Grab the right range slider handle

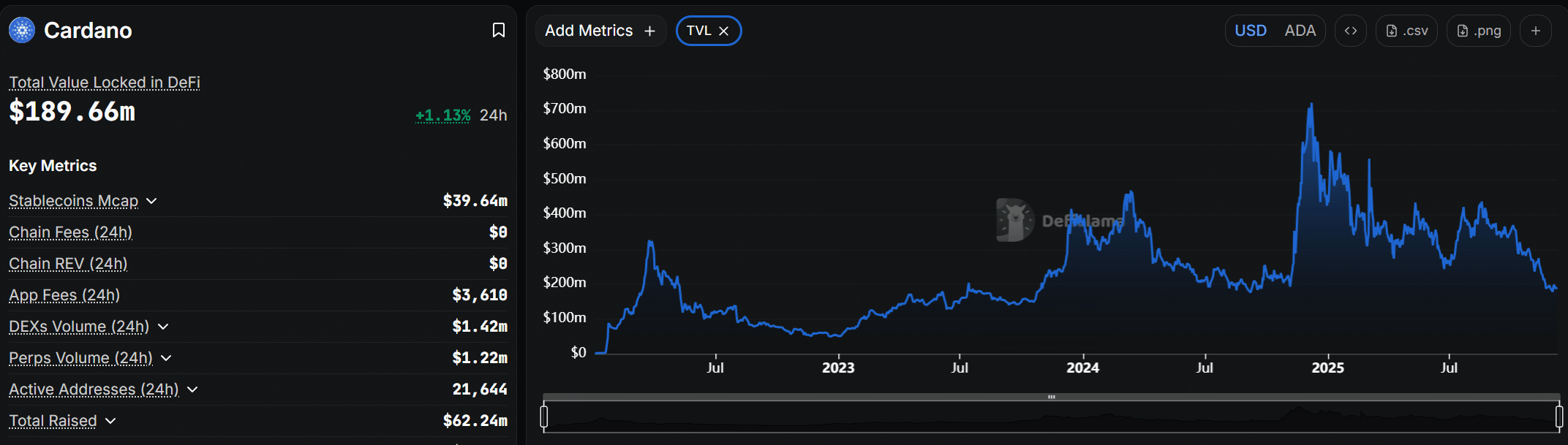(1558, 417)
